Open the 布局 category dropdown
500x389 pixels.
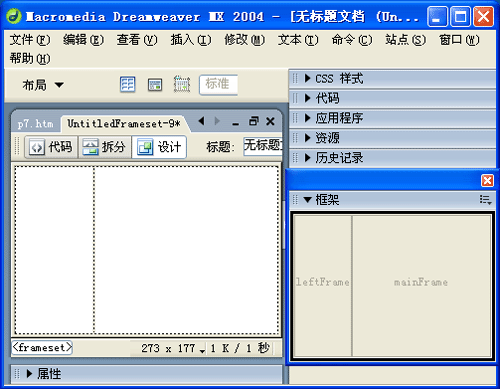[x=43, y=85]
